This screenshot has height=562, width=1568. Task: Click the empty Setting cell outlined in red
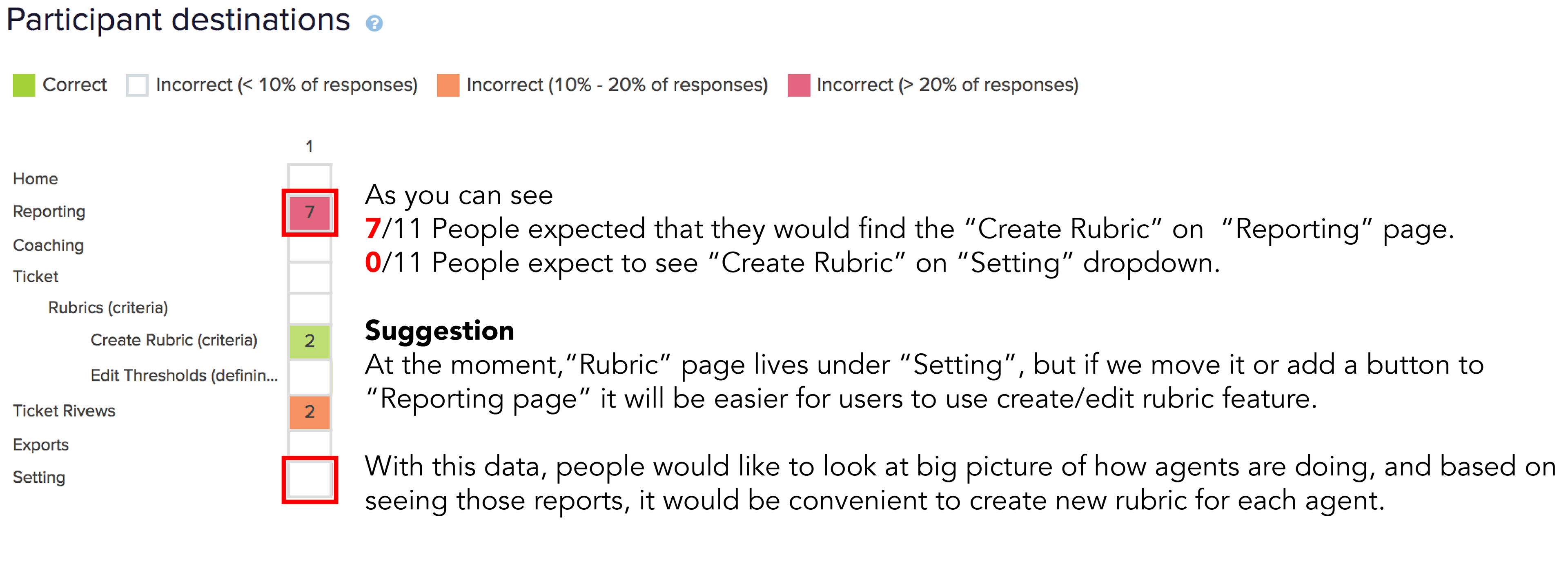click(309, 480)
